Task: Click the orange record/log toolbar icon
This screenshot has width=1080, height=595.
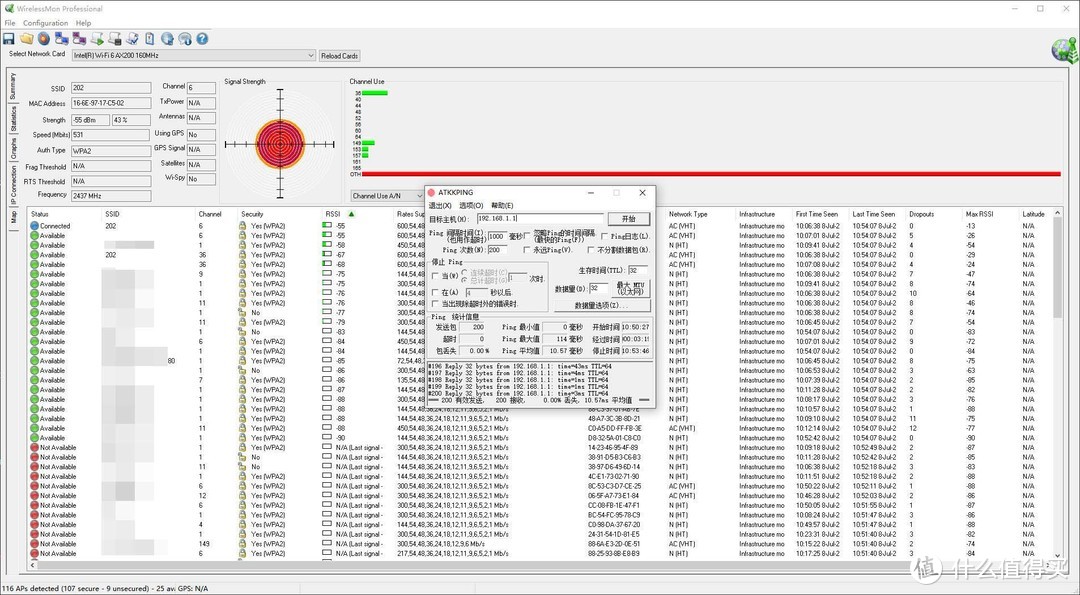Action: (x=44, y=39)
